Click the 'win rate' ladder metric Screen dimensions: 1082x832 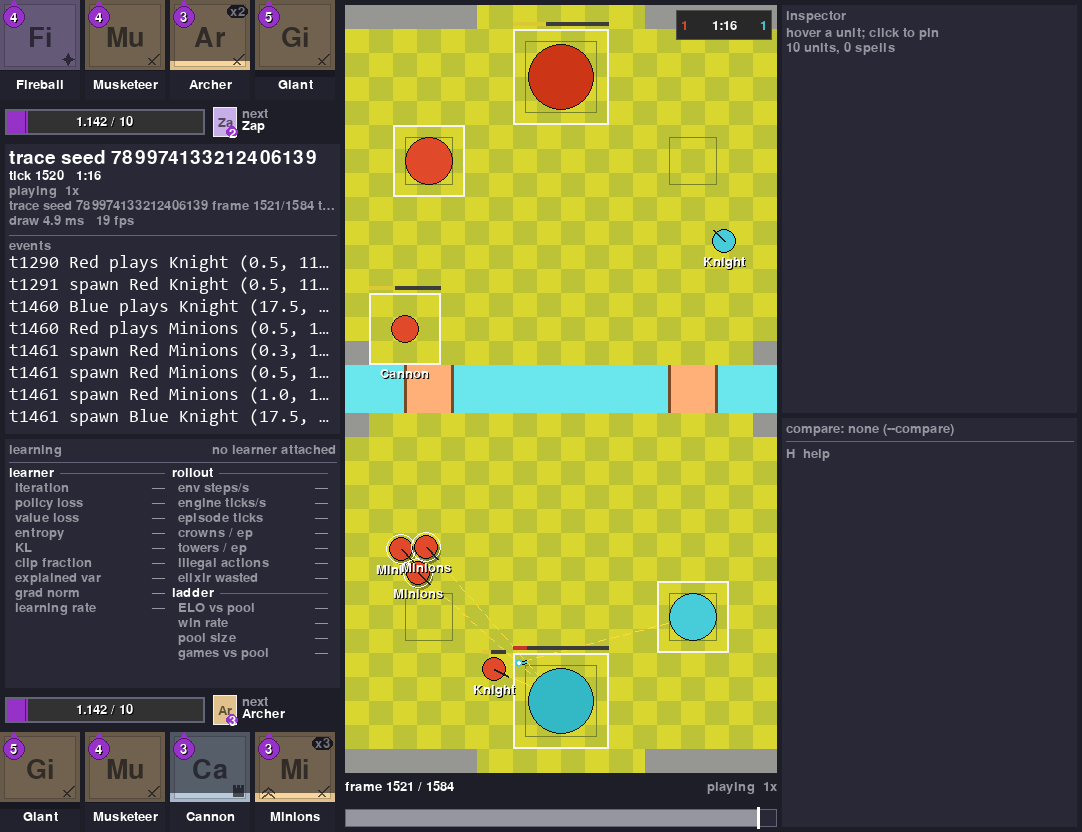[253, 623]
